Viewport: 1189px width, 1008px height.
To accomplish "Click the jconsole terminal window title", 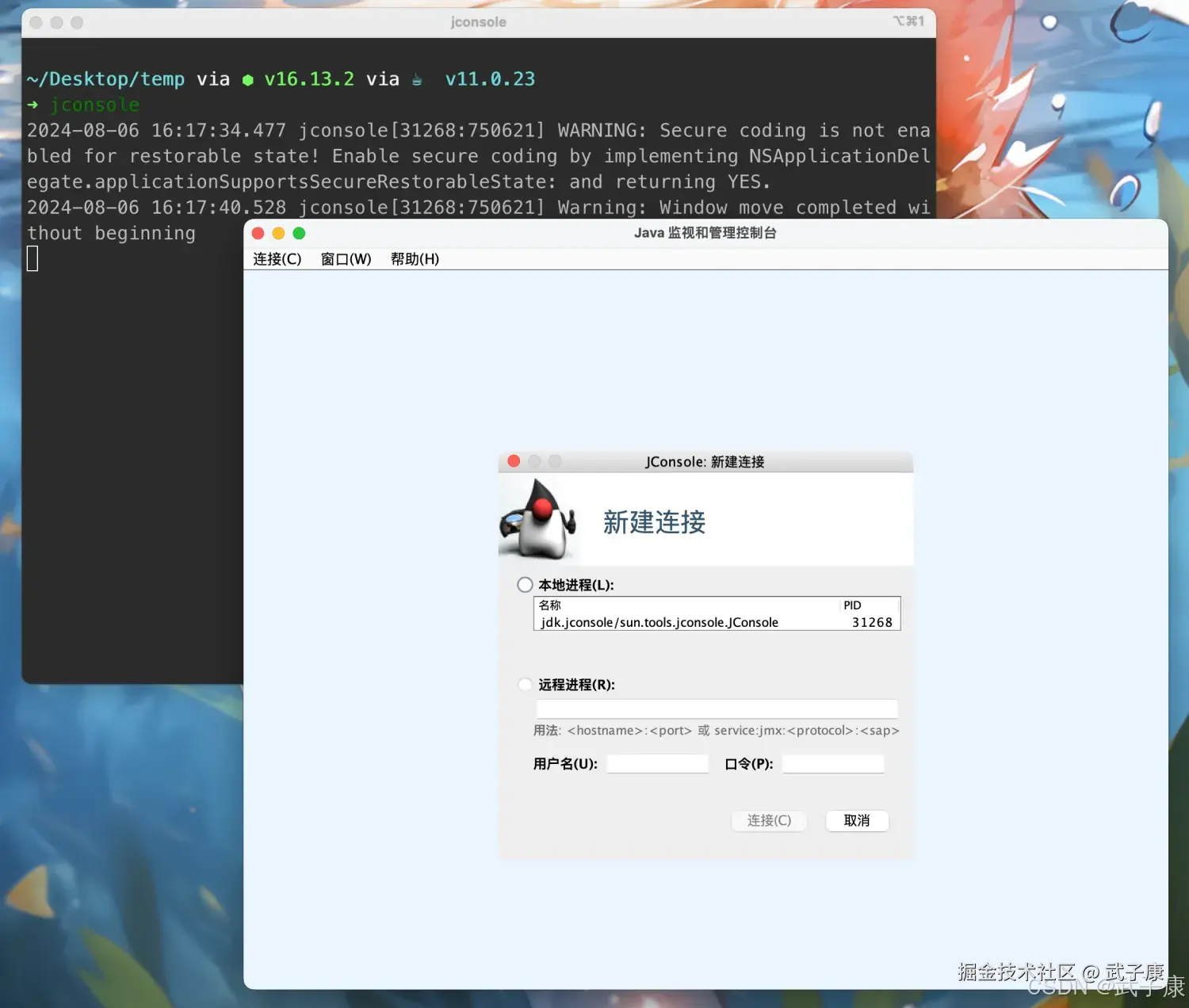I will click(x=478, y=22).
